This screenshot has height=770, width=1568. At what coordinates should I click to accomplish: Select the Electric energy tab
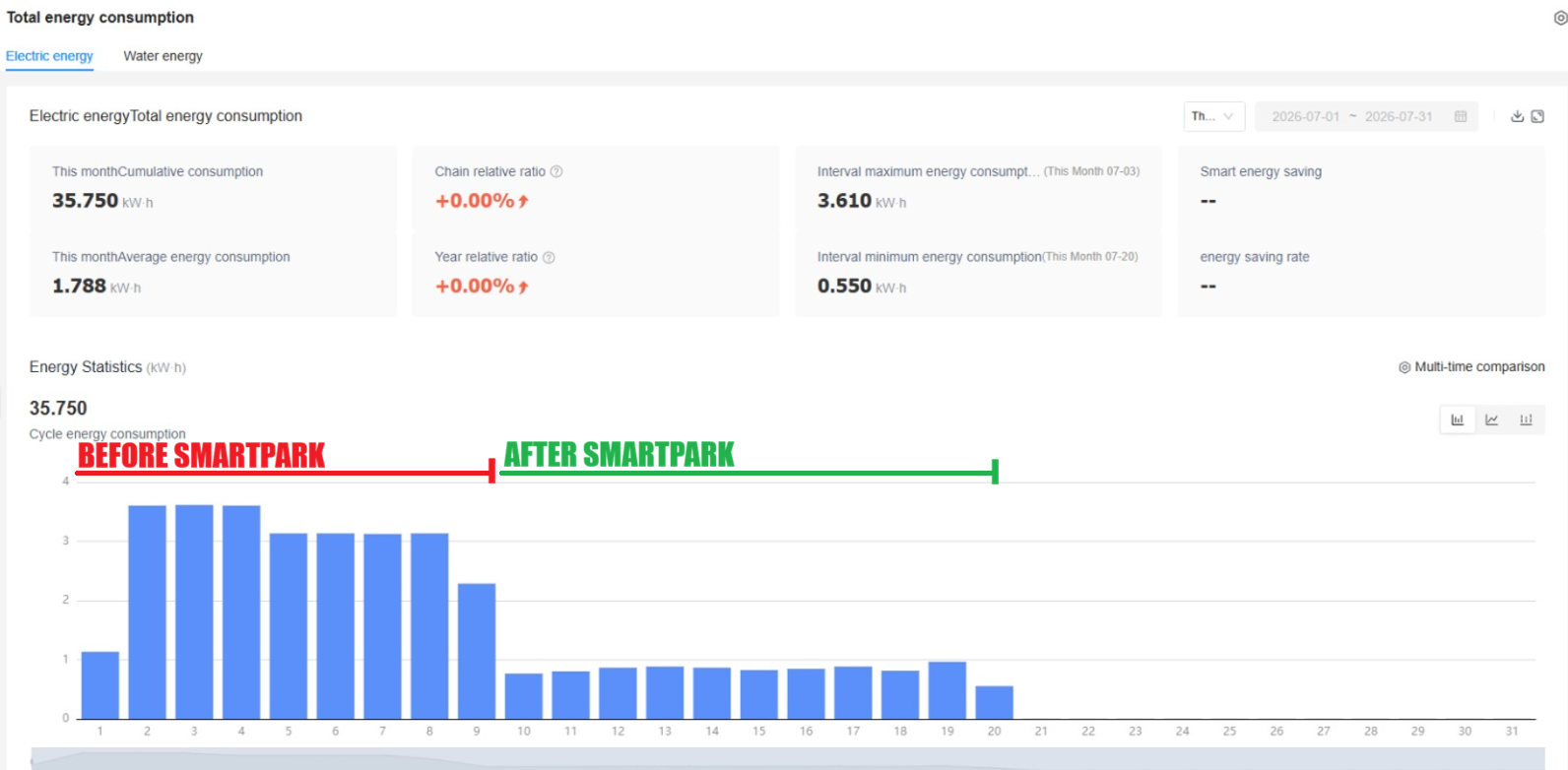tap(49, 56)
